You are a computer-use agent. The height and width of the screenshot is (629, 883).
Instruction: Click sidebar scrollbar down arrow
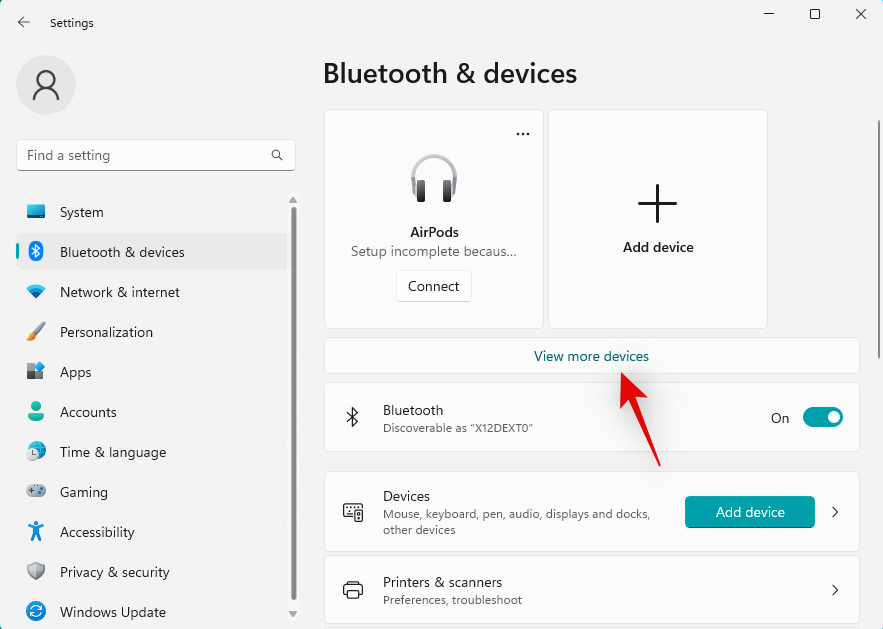coord(293,614)
